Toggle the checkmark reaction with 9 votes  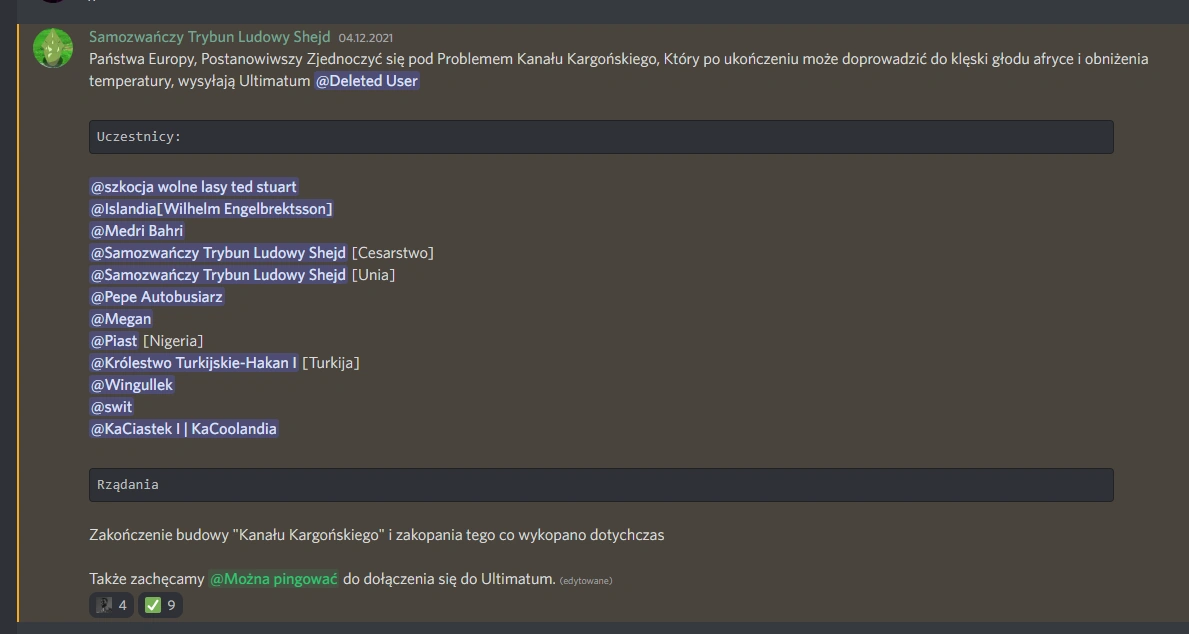click(160, 605)
